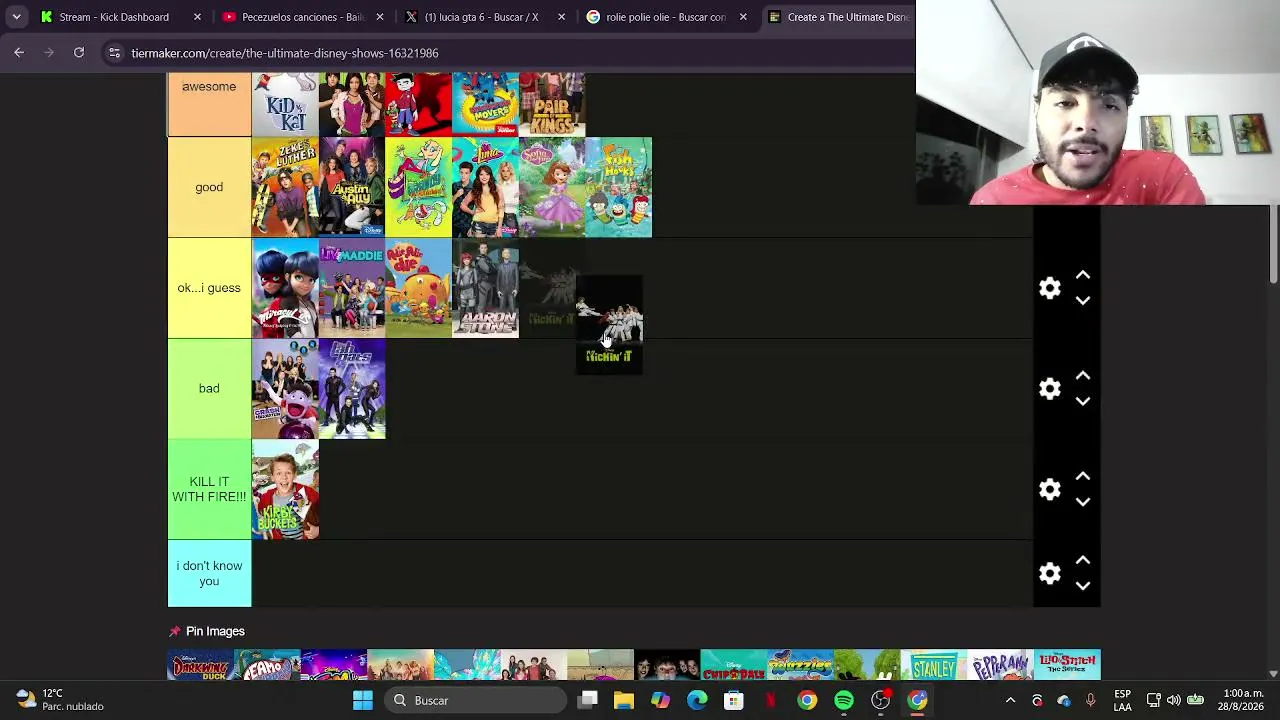Click the taskbar Buscar search box
This screenshot has width=1280, height=720.
pyautogui.click(x=476, y=700)
